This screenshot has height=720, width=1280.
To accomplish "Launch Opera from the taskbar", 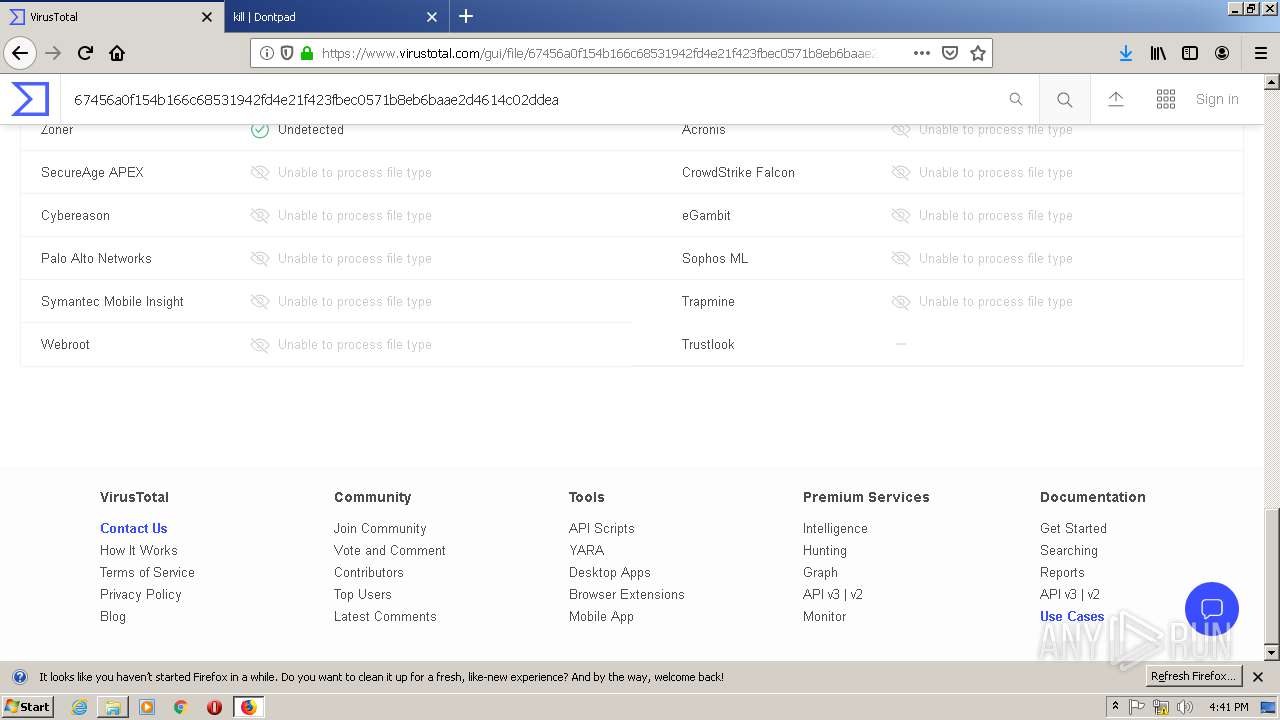I will click(x=214, y=707).
